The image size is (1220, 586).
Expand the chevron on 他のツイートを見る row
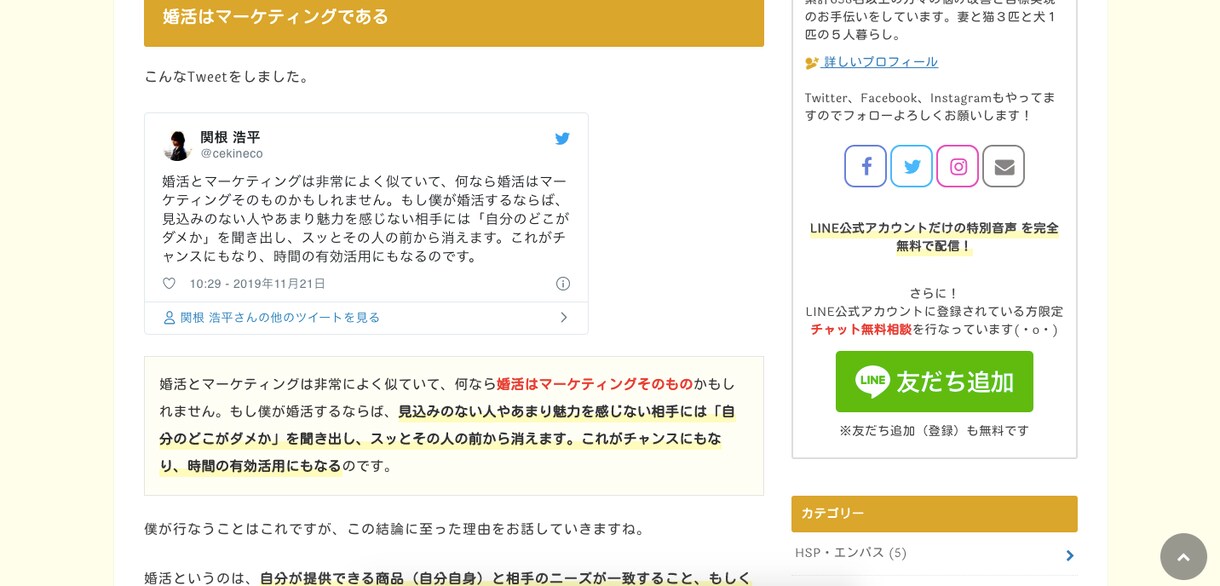(x=563, y=318)
